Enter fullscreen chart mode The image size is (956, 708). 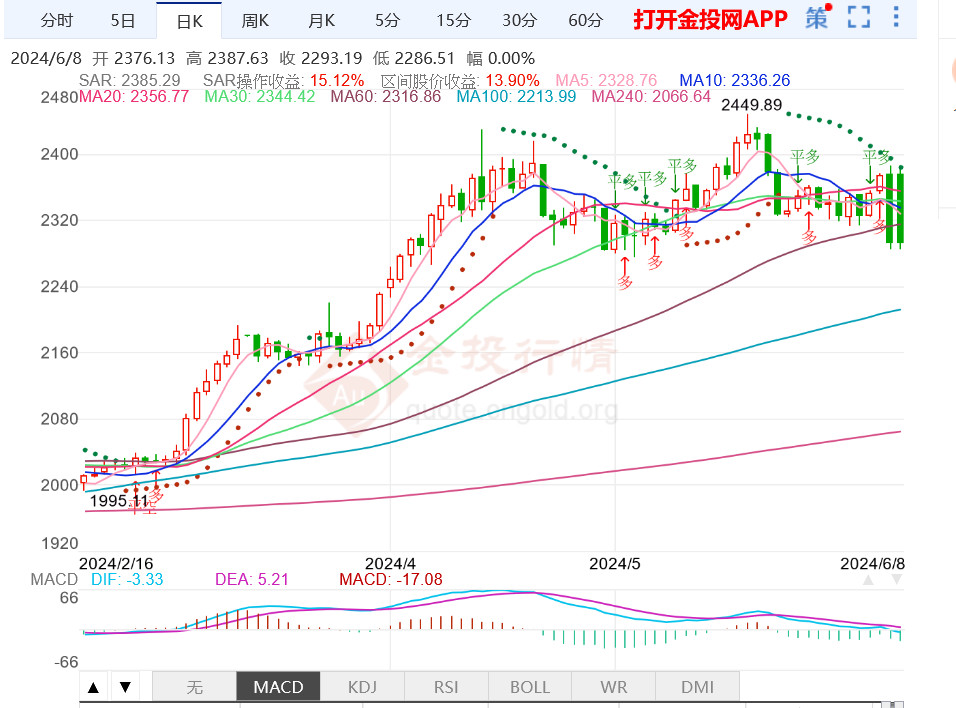[x=858, y=19]
